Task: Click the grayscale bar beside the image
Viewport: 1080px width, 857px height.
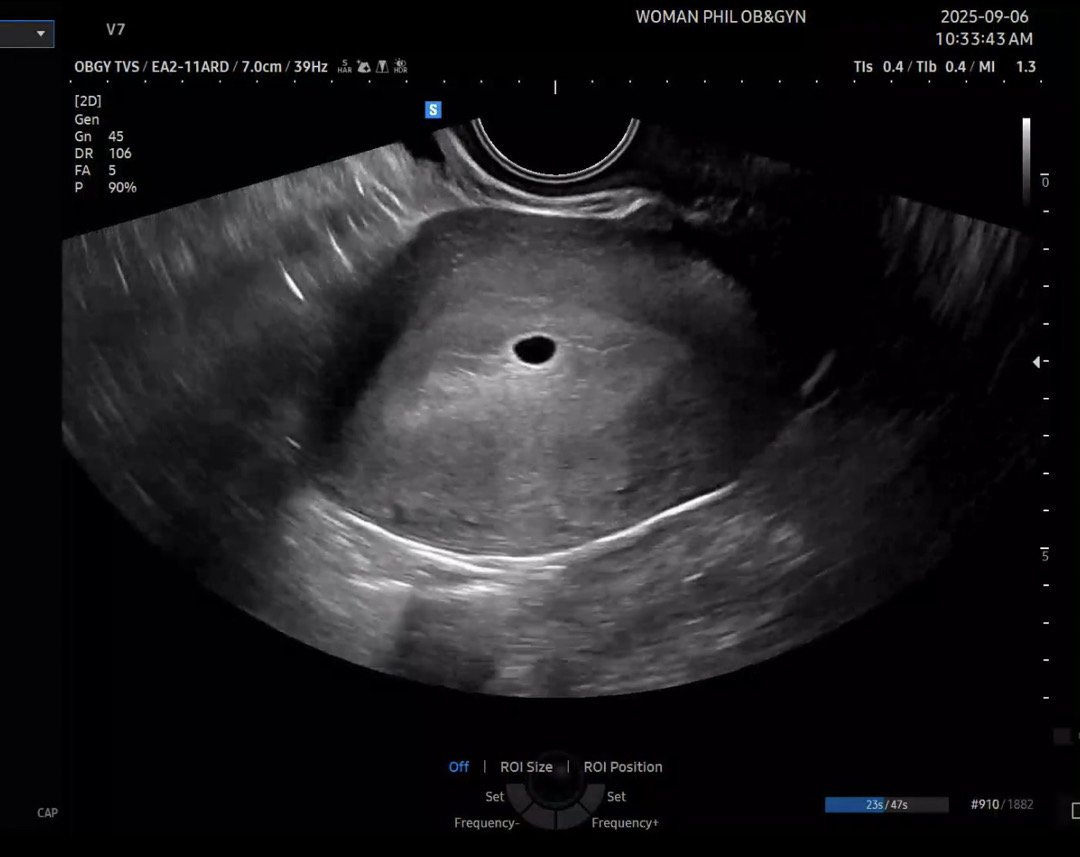Action: click(x=1026, y=160)
